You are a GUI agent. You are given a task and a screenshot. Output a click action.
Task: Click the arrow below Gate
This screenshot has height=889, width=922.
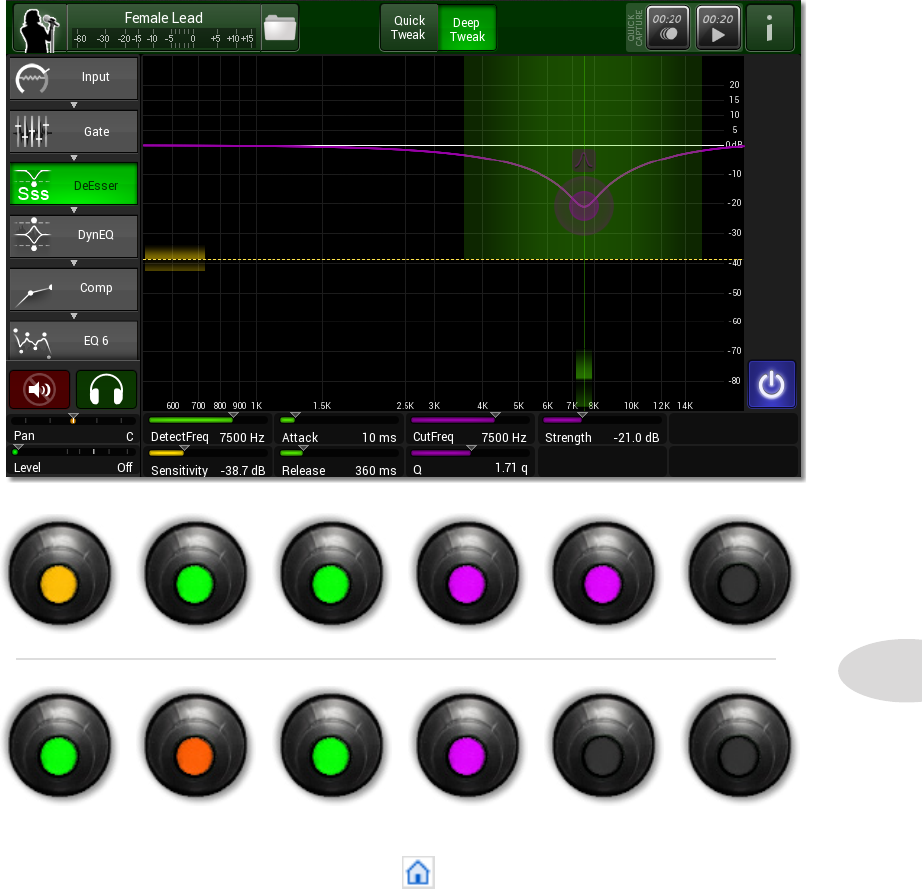click(x=74, y=158)
